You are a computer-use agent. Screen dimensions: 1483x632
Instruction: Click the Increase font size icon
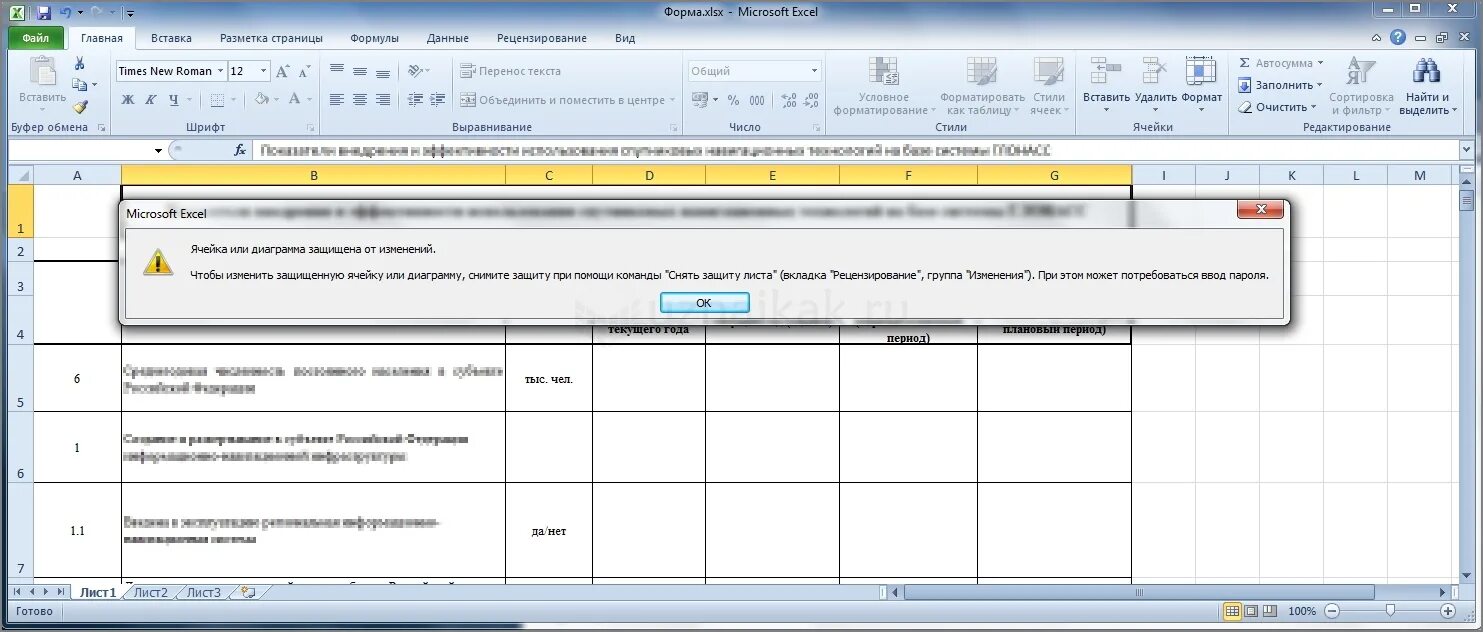click(283, 71)
